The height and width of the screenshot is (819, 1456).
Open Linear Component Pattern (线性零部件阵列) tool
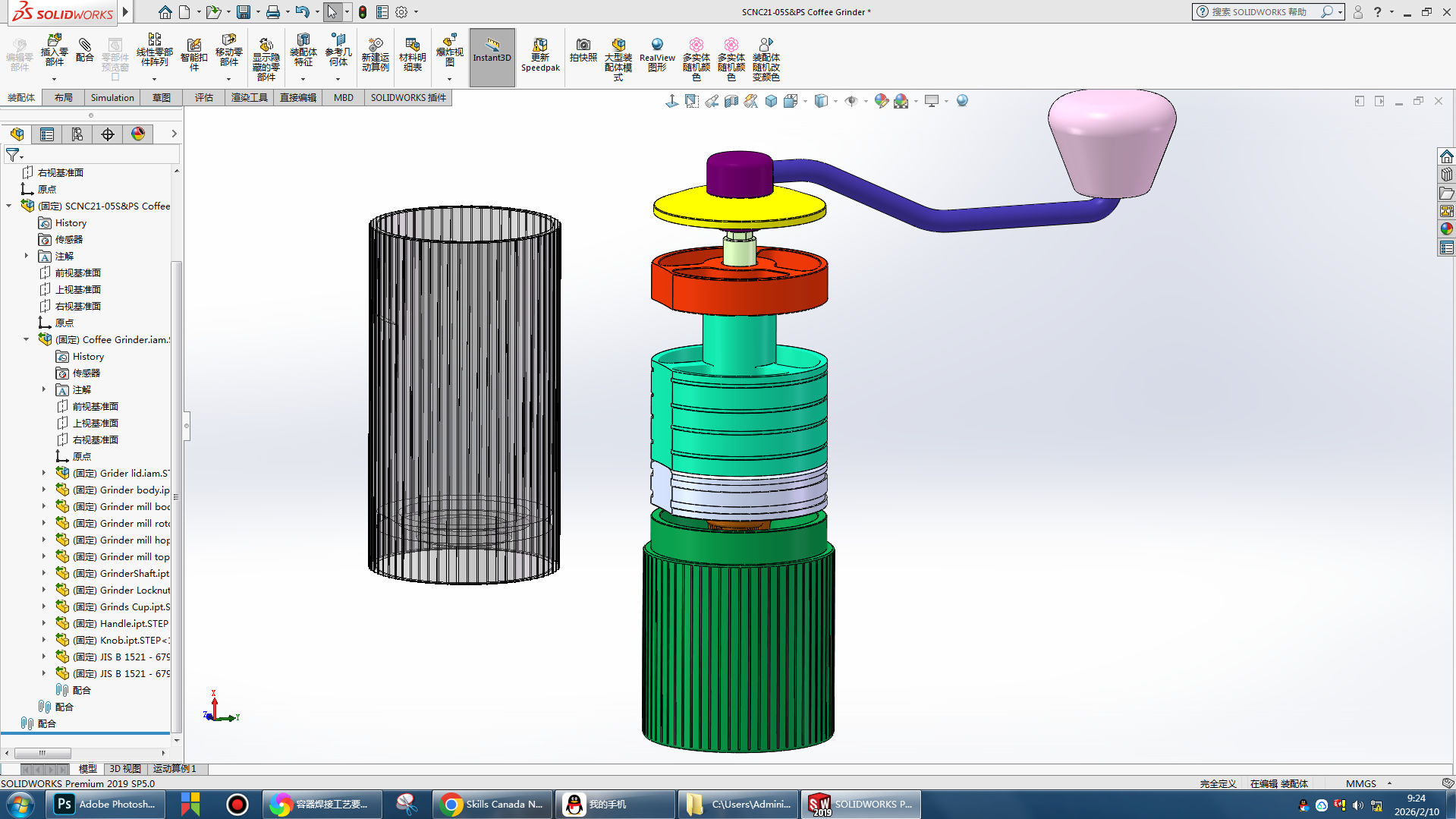[x=154, y=51]
